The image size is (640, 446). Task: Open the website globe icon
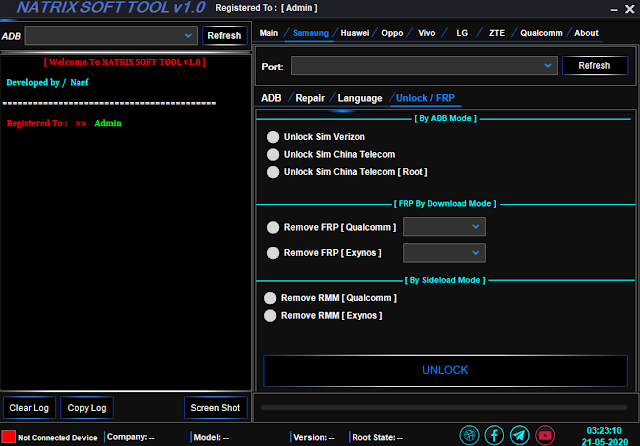point(469,435)
